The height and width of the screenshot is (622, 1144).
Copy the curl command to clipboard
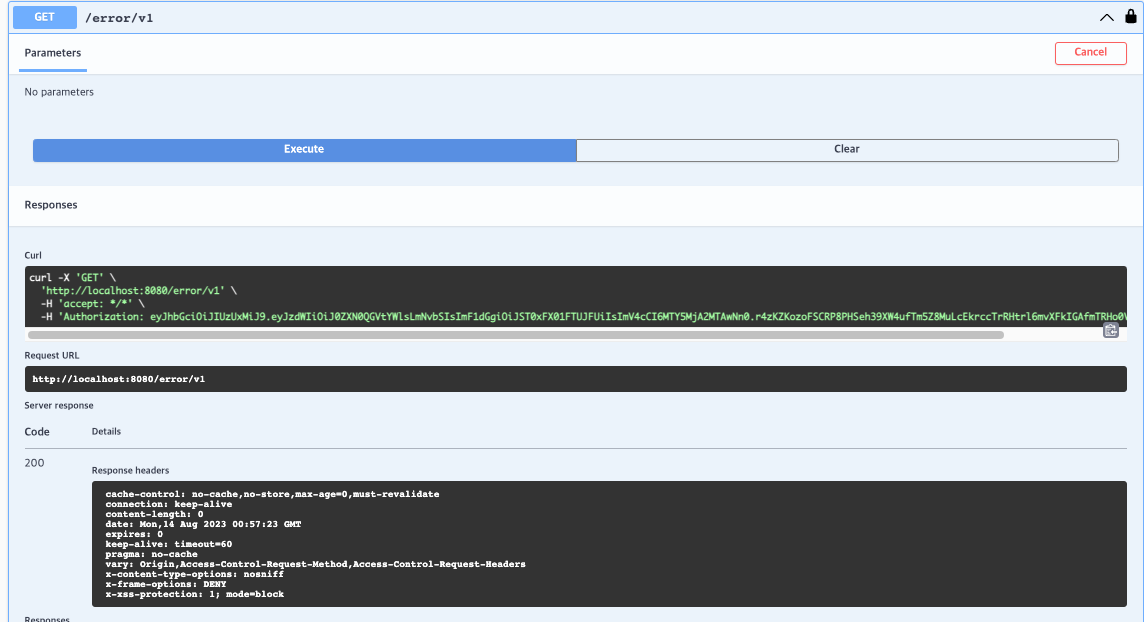(1110, 330)
